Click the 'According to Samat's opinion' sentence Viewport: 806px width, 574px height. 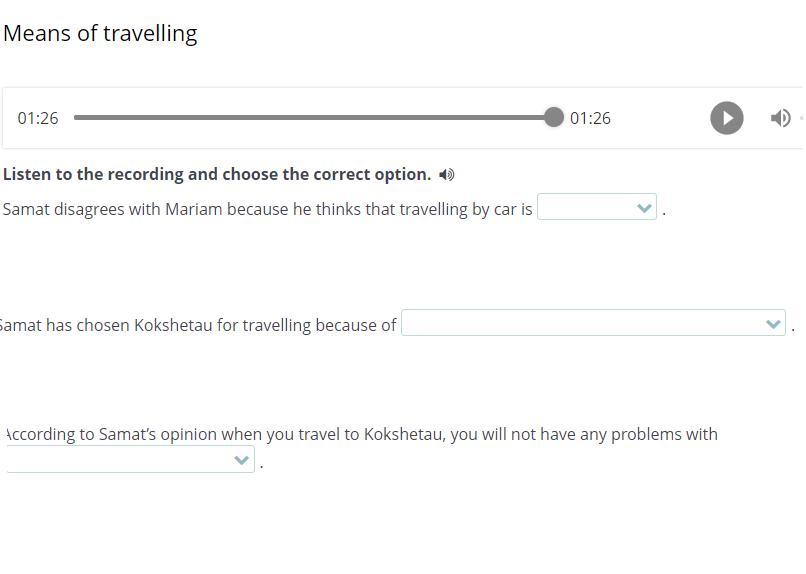coord(361,434)
